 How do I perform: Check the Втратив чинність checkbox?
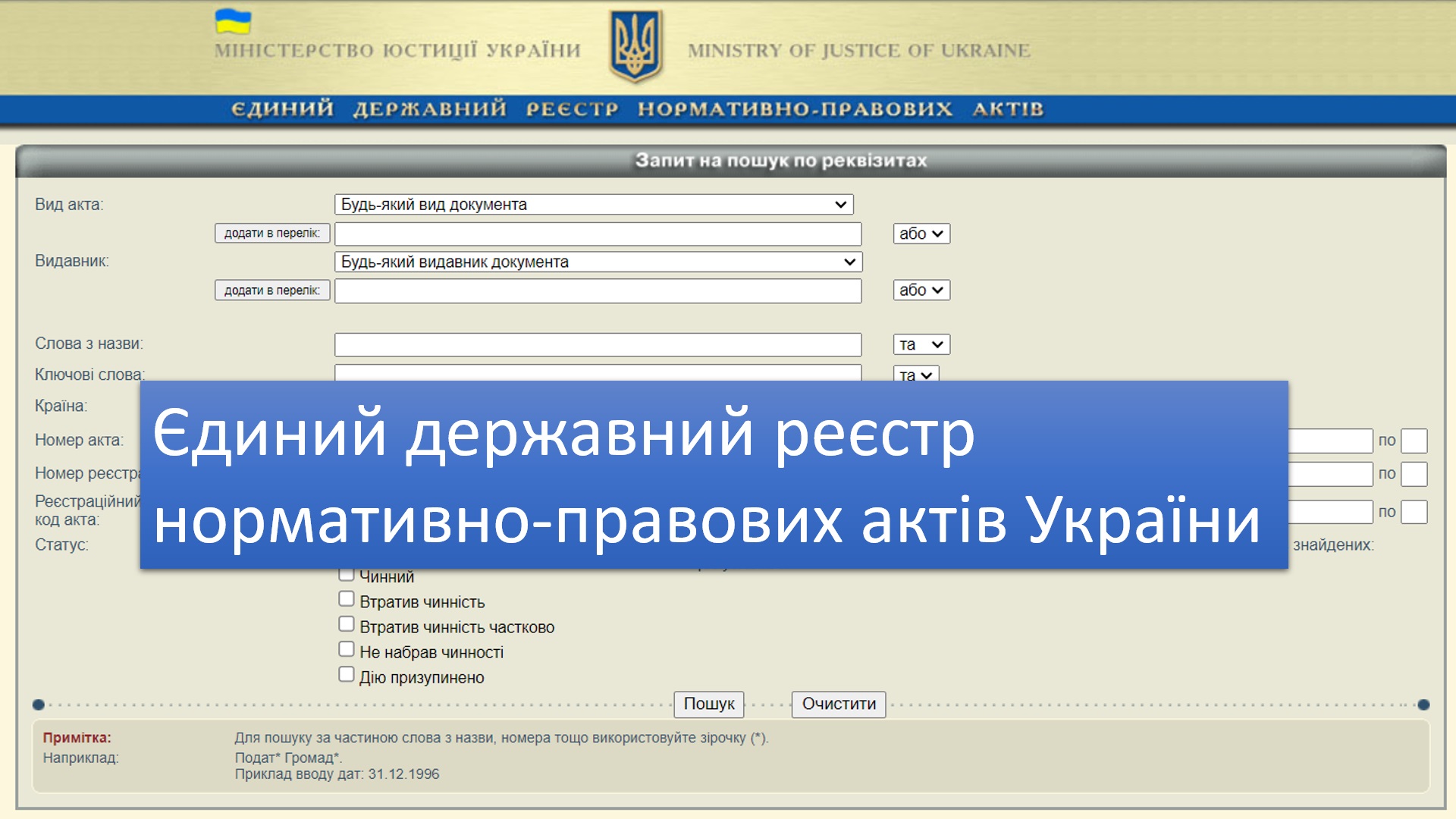(x=347, y=599)
